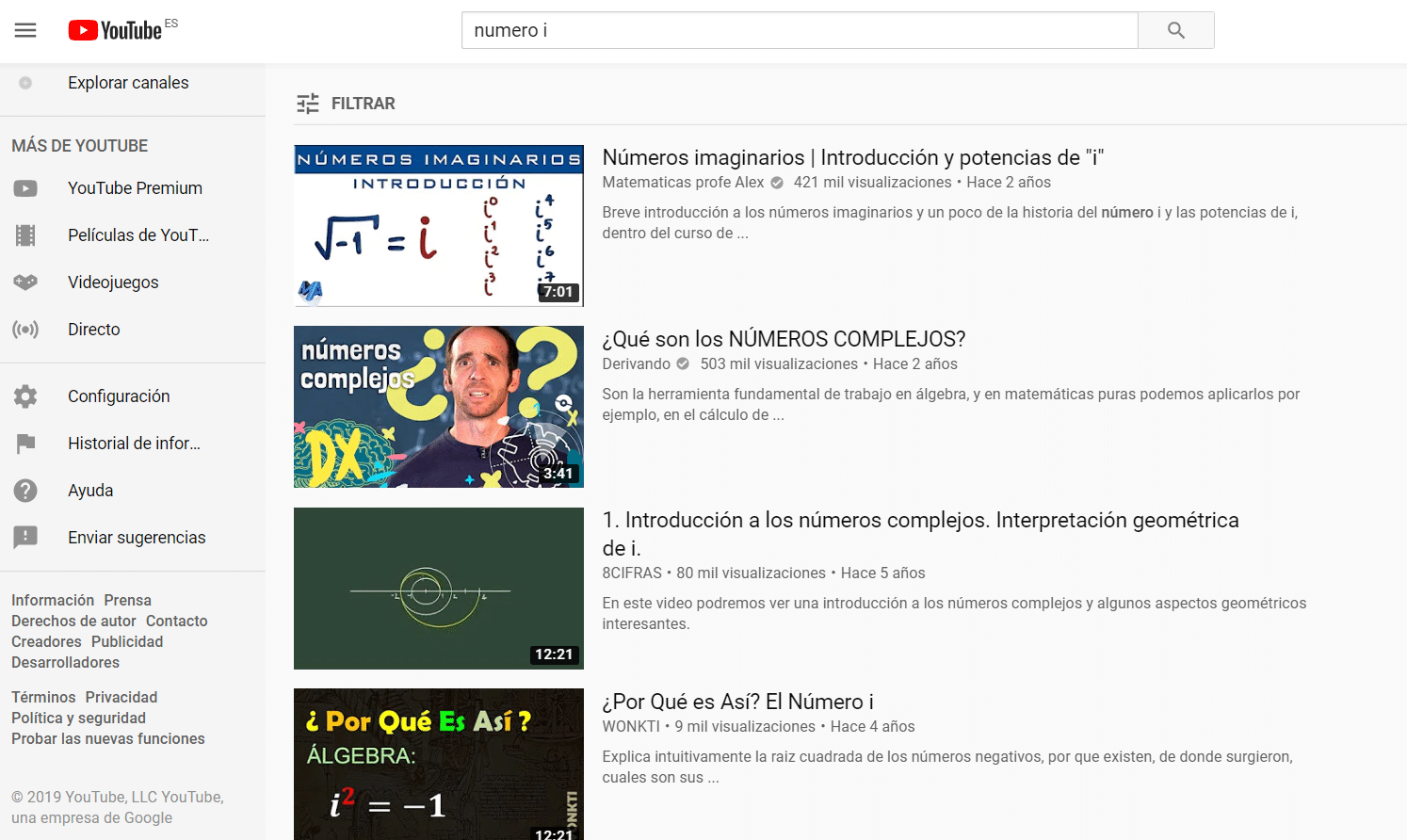Click the Ayuda question mark icon

[25, 491]
